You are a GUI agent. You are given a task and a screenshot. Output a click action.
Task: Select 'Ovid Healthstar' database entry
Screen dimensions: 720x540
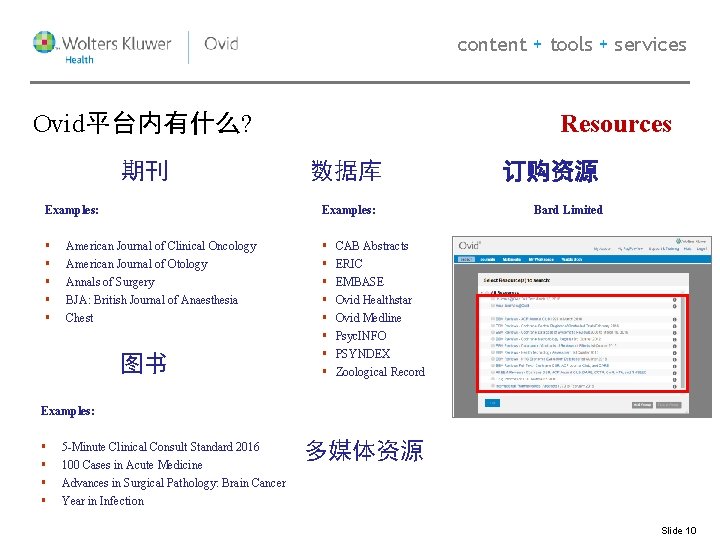tap(374, 300)
